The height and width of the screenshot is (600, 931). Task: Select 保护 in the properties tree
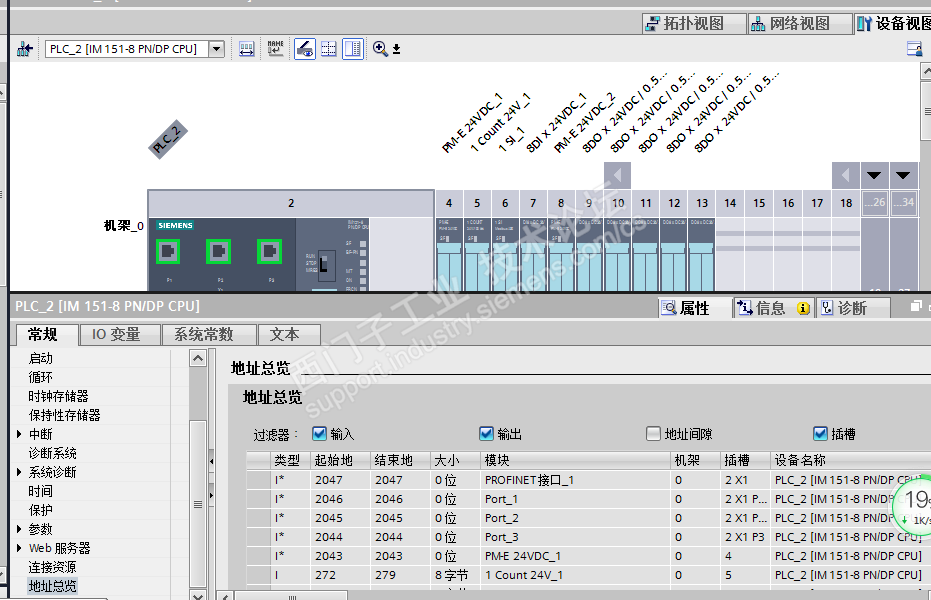click(41, 510)
